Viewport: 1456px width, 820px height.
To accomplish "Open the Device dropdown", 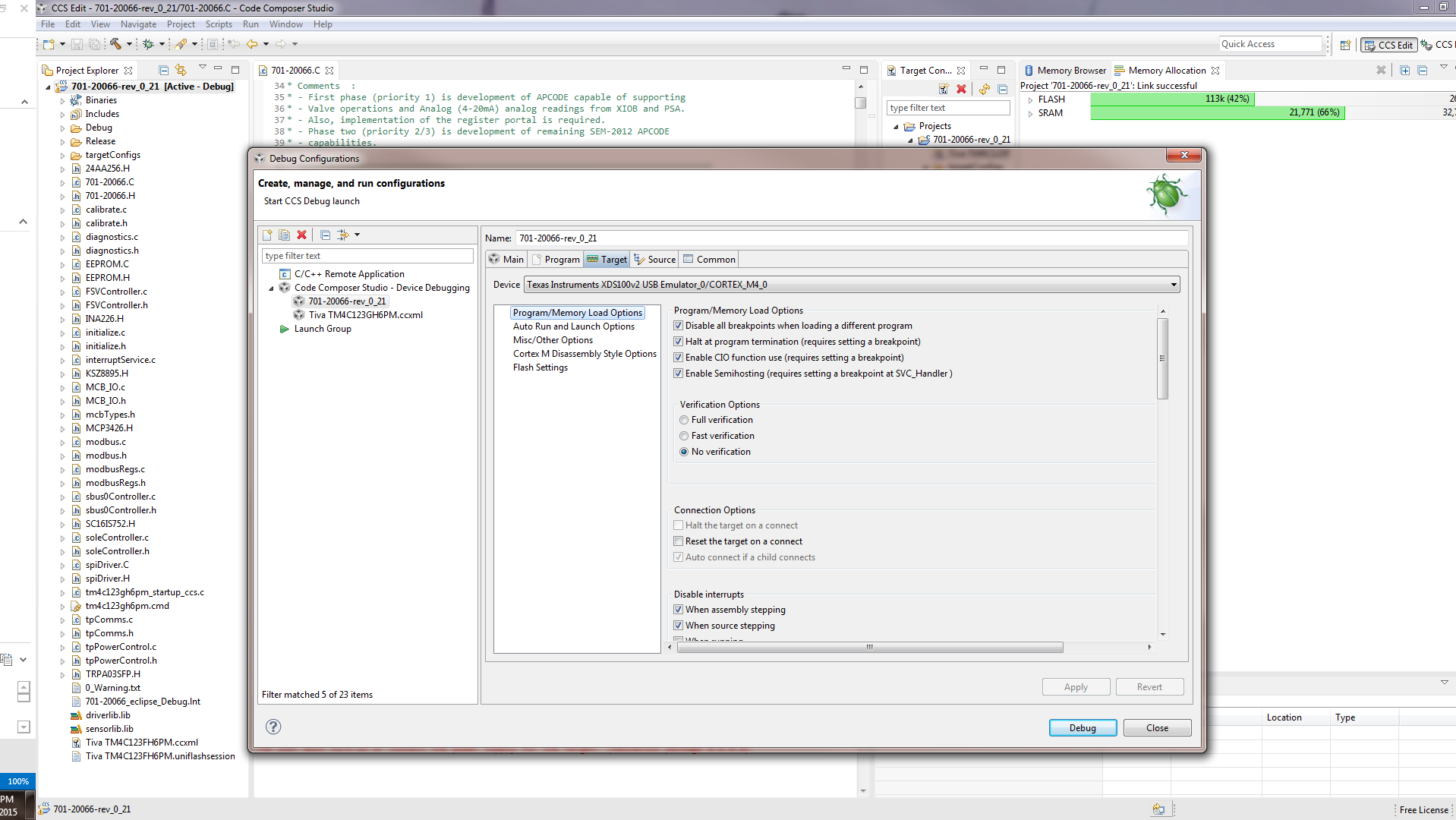I will coord(1174,285).
